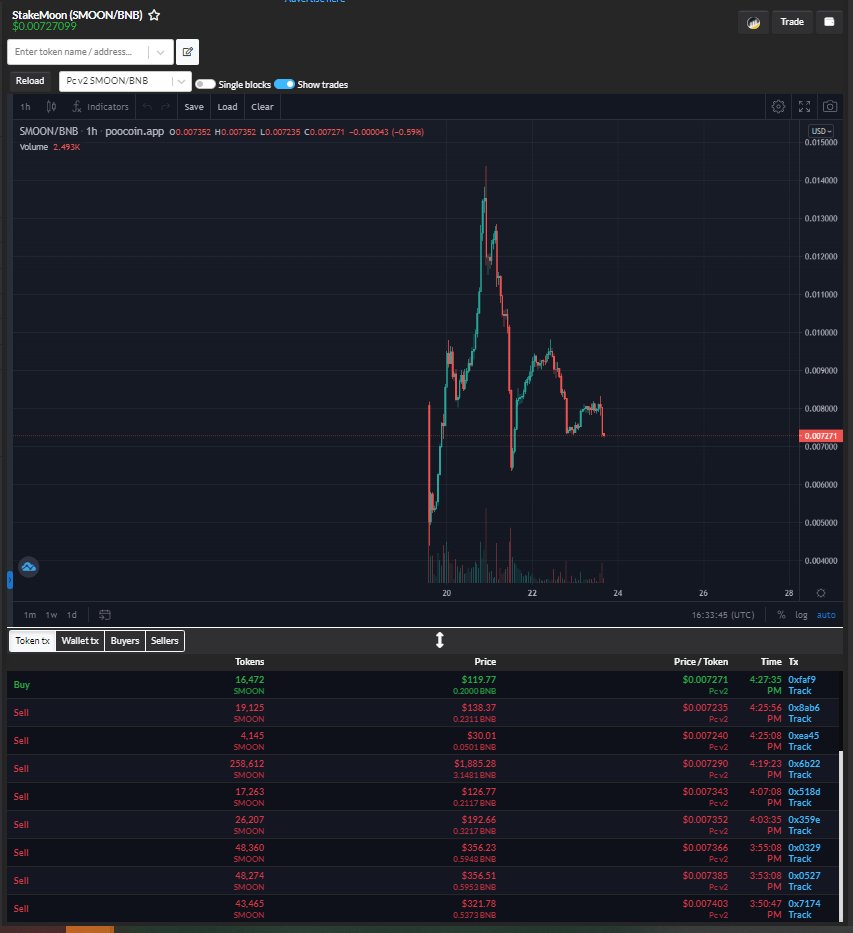853x933 pixels.
Task: Open transaction 0xea45 link
Action: coord(804,735)
